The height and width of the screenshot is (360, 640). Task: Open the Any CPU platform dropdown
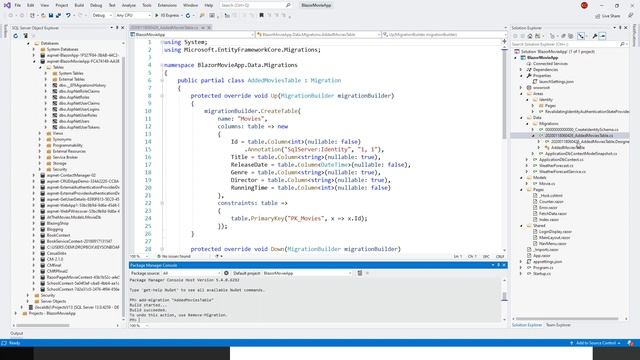[x=133, y=16]
